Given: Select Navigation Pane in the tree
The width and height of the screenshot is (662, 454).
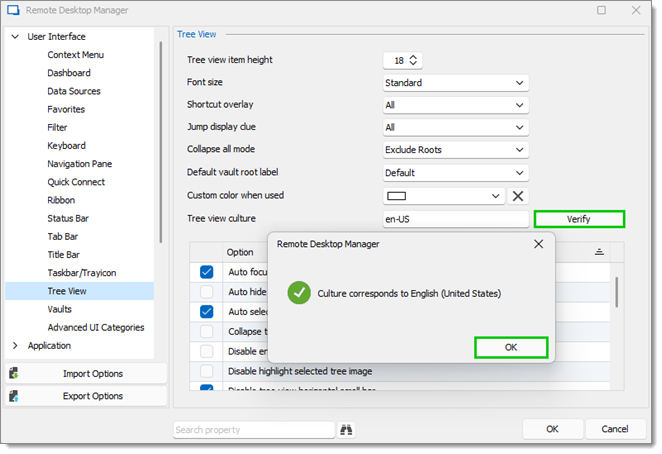Looking at the screenshot, I should pyautogui.click(x=79, y=164).
